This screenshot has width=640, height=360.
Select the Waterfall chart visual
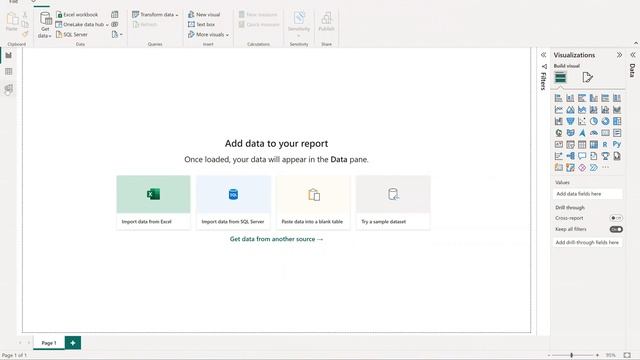point(558,121)
